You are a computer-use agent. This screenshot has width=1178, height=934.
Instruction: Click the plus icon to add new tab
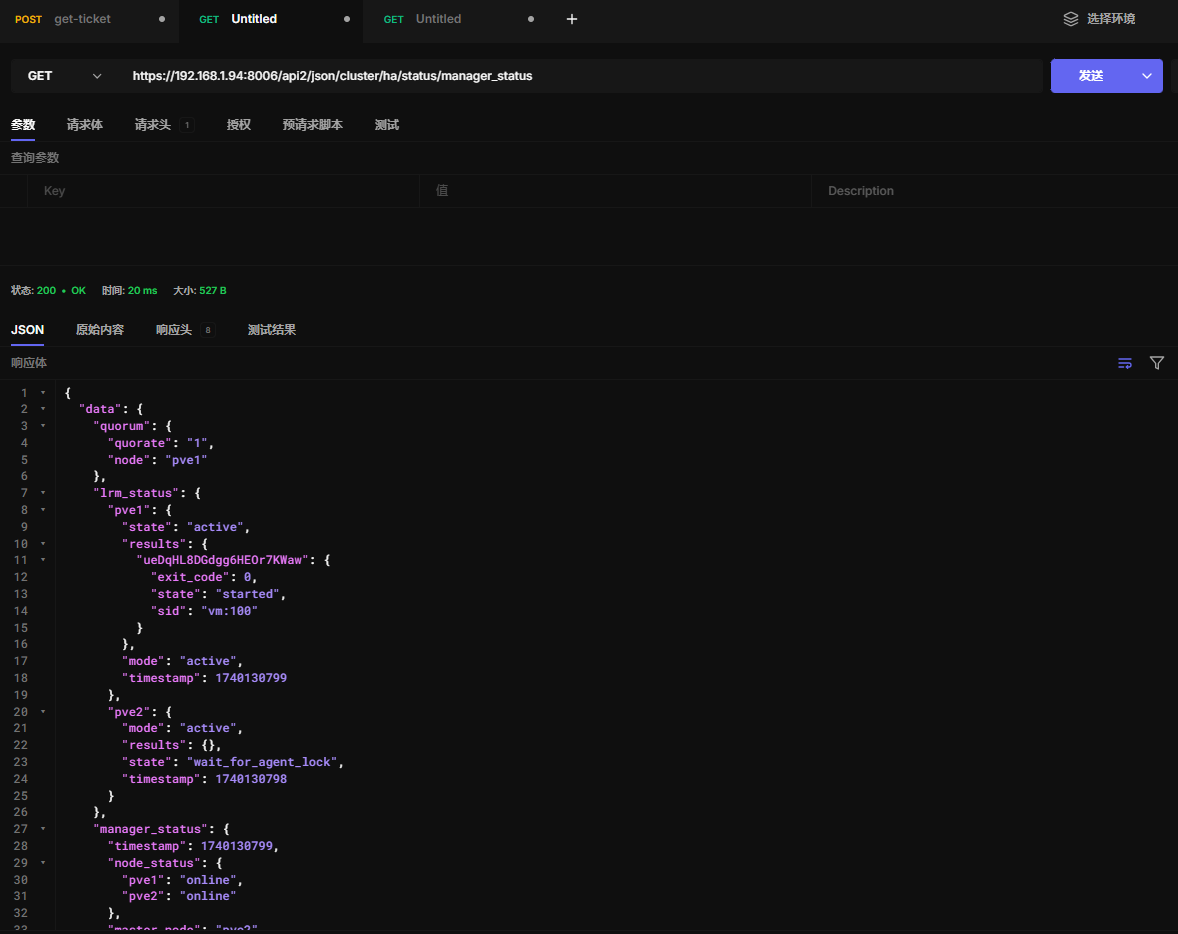tap(572, 19)
